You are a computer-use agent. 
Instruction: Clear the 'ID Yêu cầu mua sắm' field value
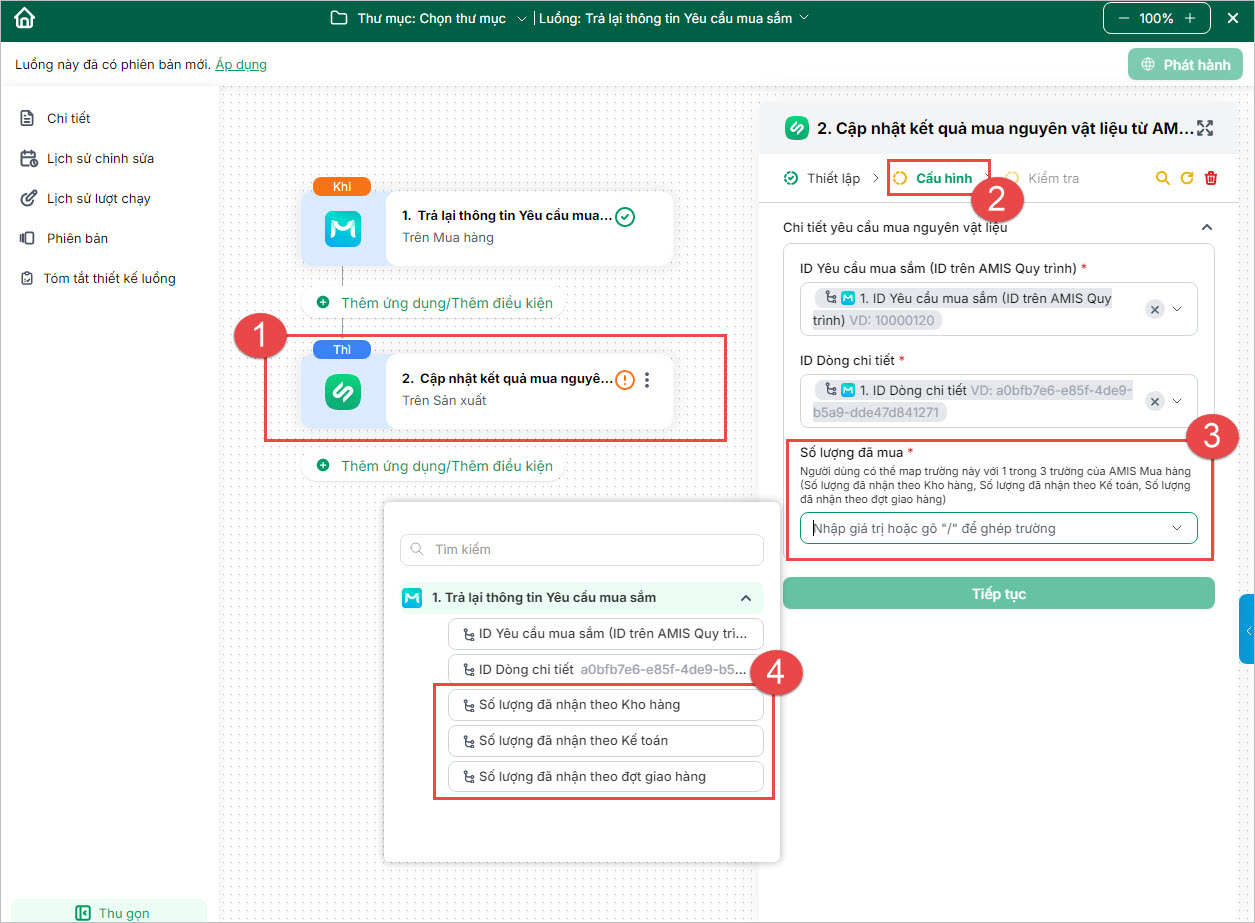[1154, 309]
